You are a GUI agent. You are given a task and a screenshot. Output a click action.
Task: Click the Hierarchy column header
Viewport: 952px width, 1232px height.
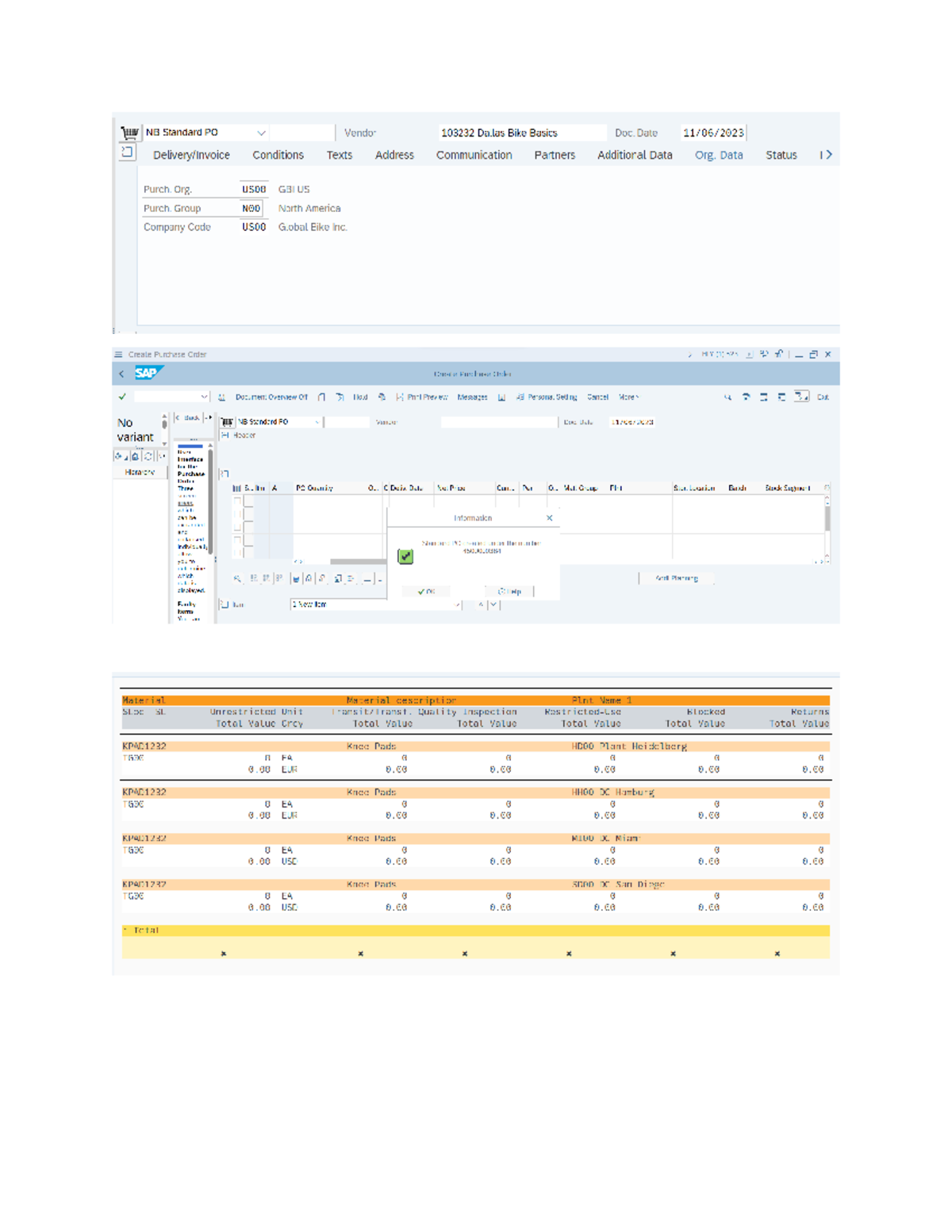click(x=140, y=472)
